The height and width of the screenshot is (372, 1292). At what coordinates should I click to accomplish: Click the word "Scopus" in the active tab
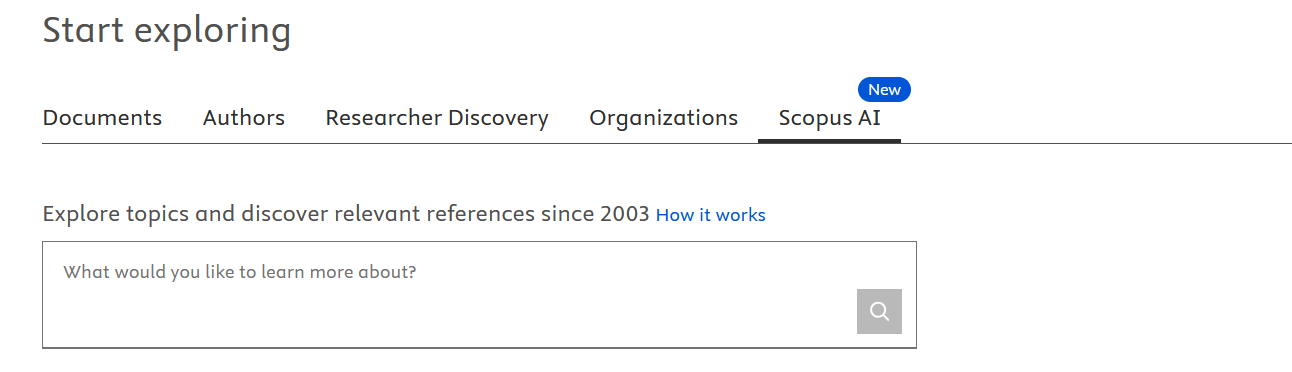click(814, 118)
